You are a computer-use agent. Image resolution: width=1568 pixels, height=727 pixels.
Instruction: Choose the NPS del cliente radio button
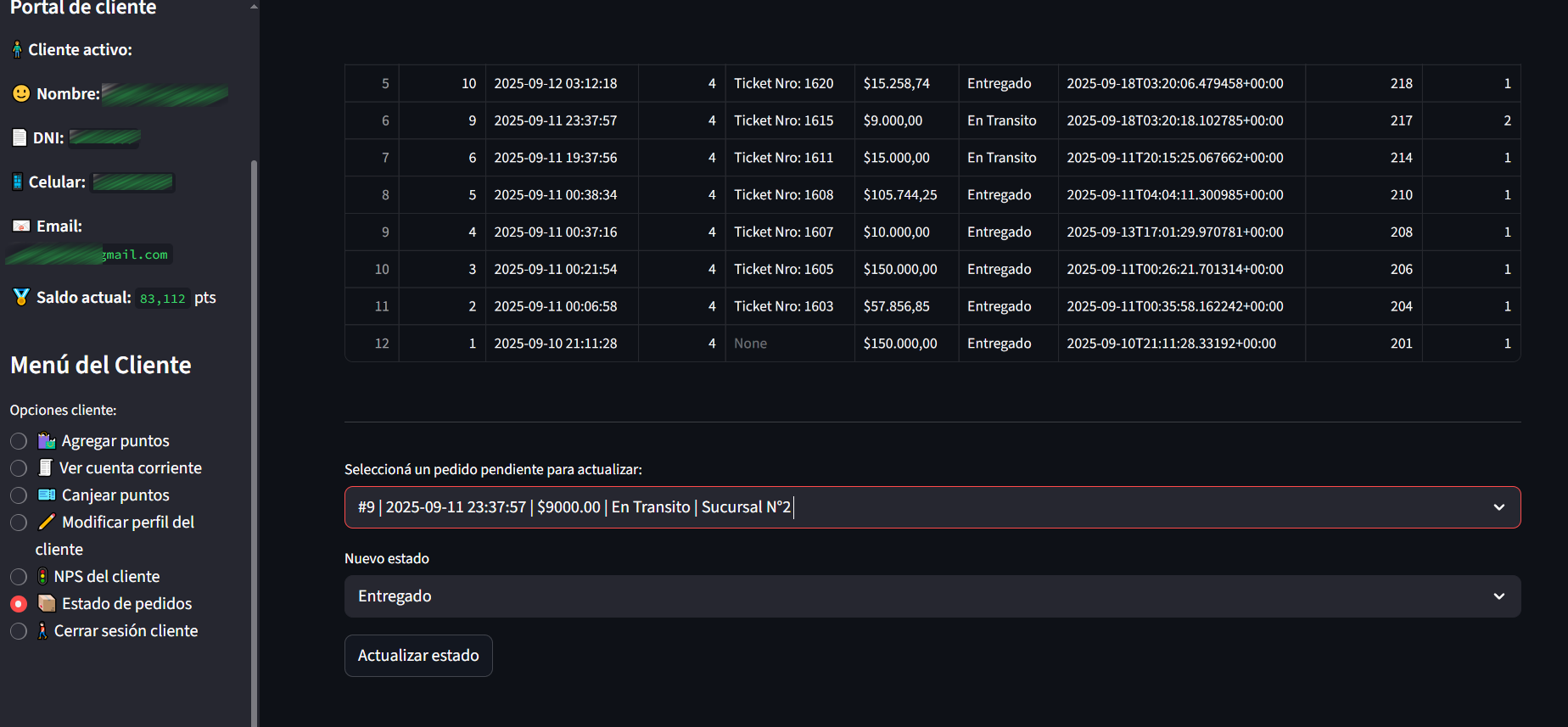19,577
